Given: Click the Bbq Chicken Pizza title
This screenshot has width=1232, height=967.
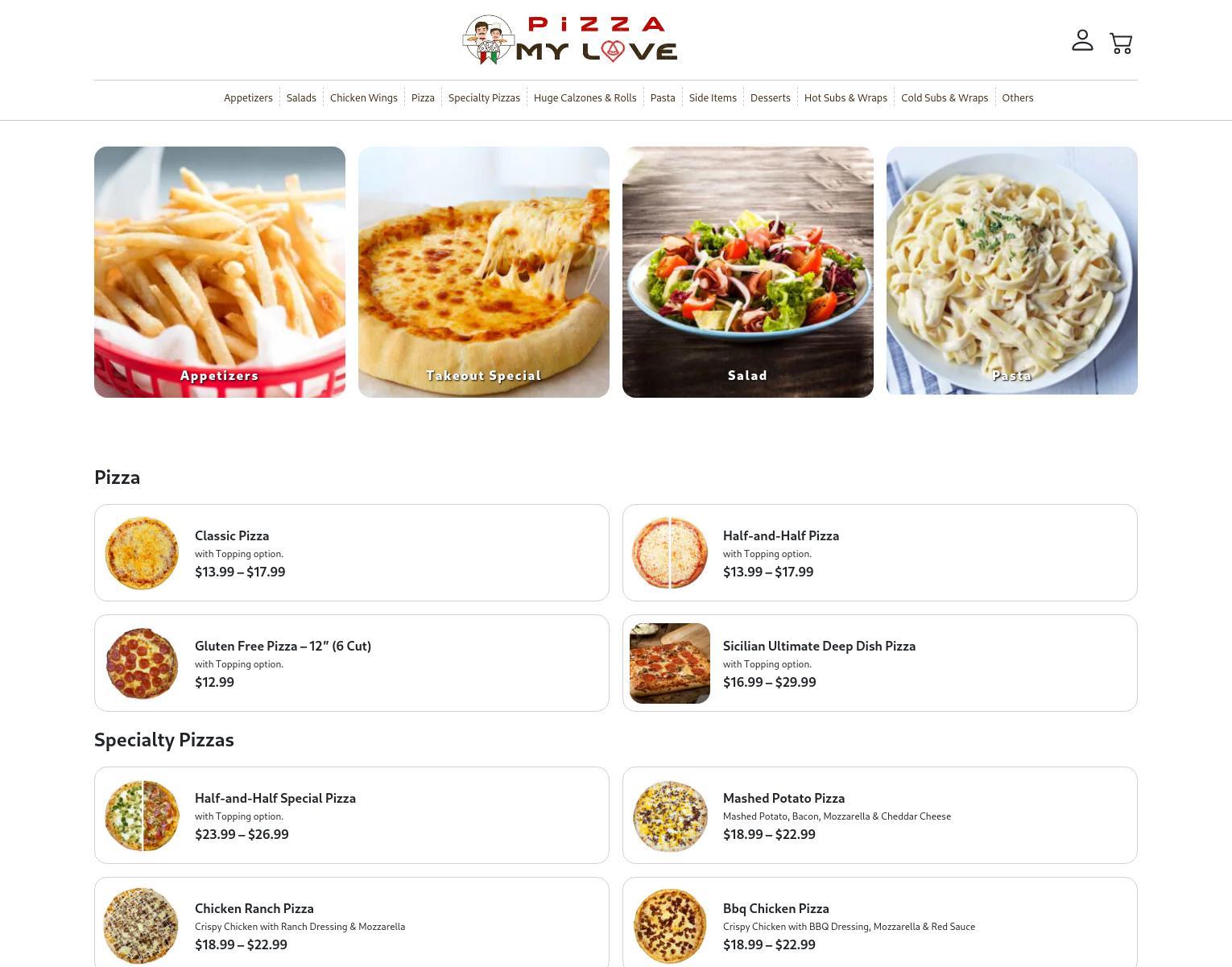Looking at the screenshot, I should (776, 908).
